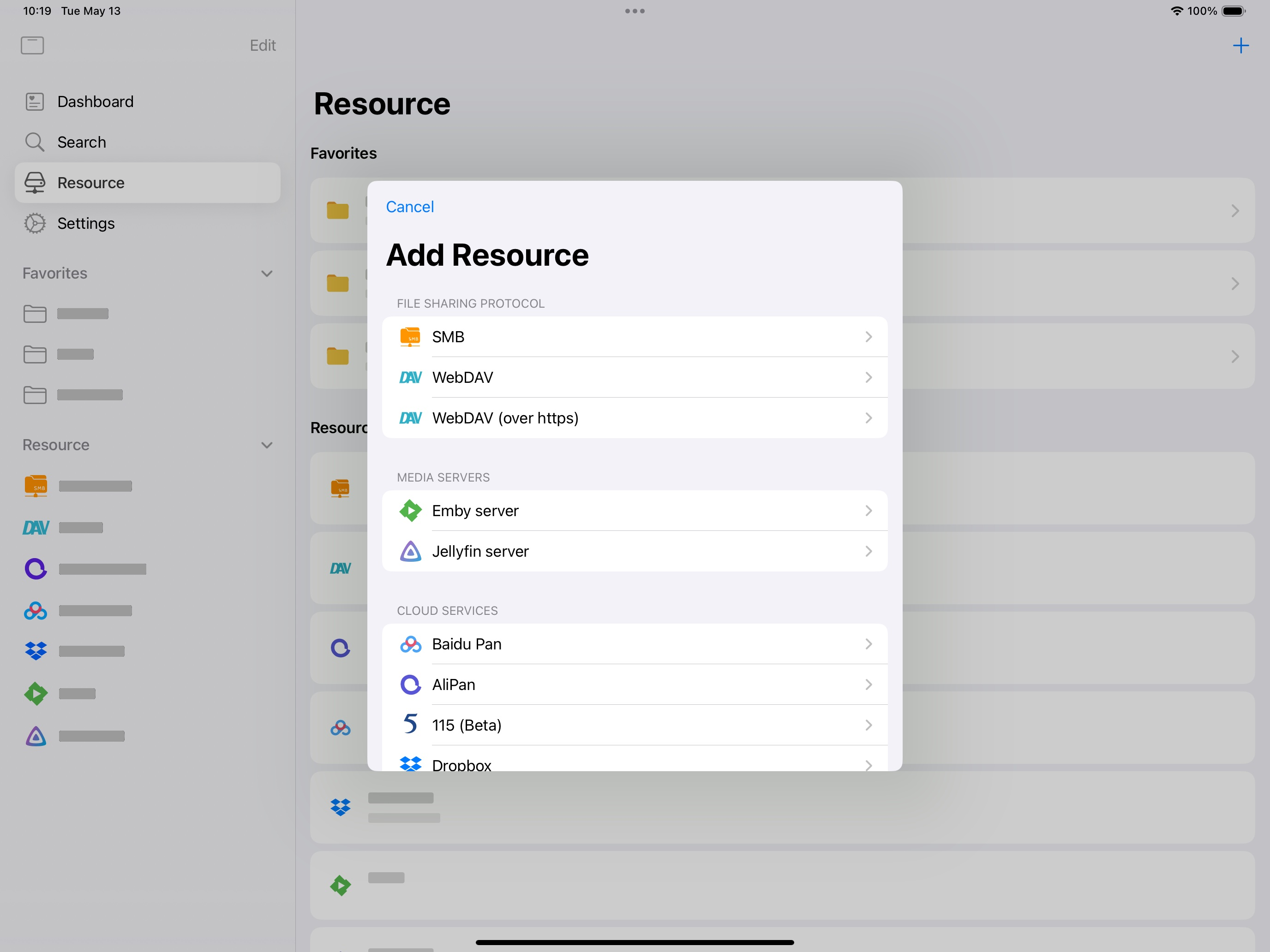Open the third favorite folder in sidebar
Viewport: 1270px width, 952px height.
pyautogui.click(x=147, y=395)
